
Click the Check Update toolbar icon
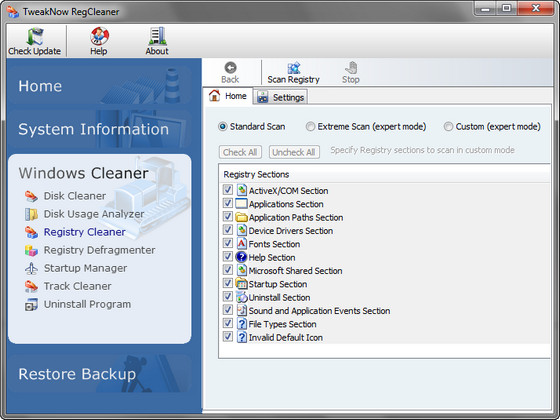point(35,37)
